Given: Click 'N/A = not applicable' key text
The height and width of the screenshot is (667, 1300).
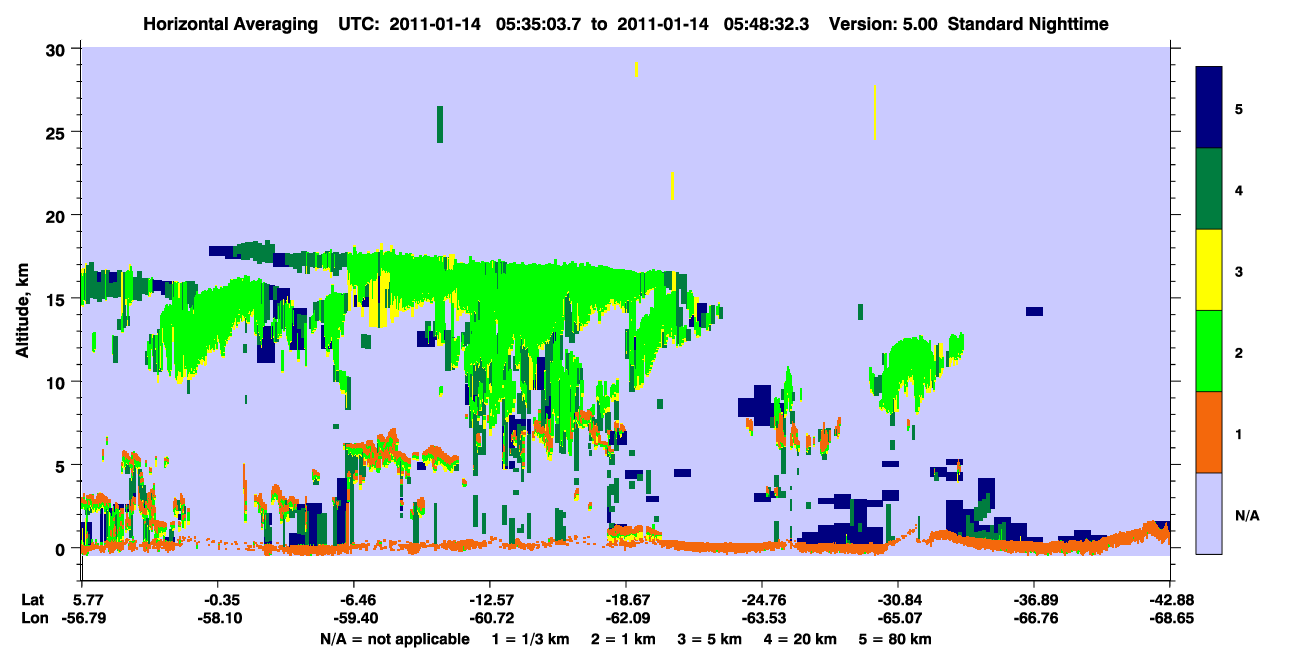Looking at the screenshot, I should tap(394, 638).
